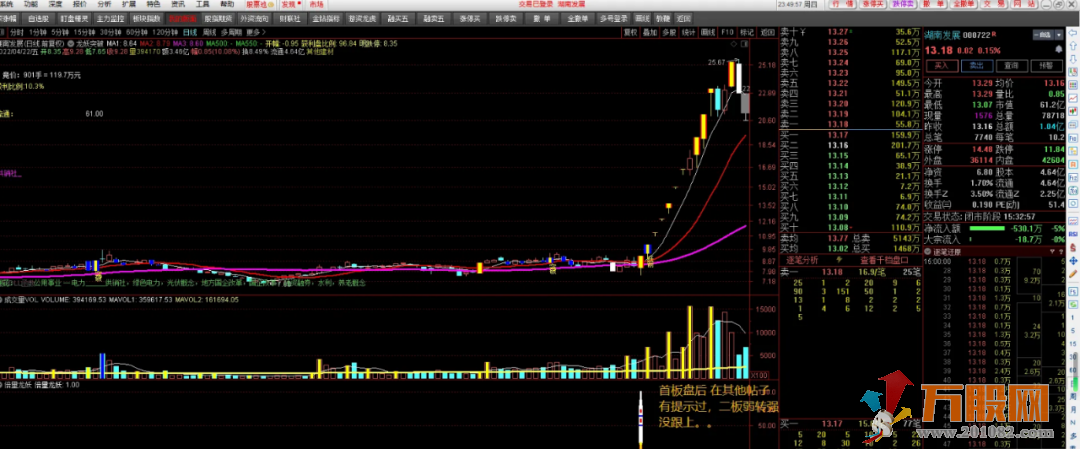1080x449 pixels.
Task: Open the 逐笔分析 tab
Action: 802,260
